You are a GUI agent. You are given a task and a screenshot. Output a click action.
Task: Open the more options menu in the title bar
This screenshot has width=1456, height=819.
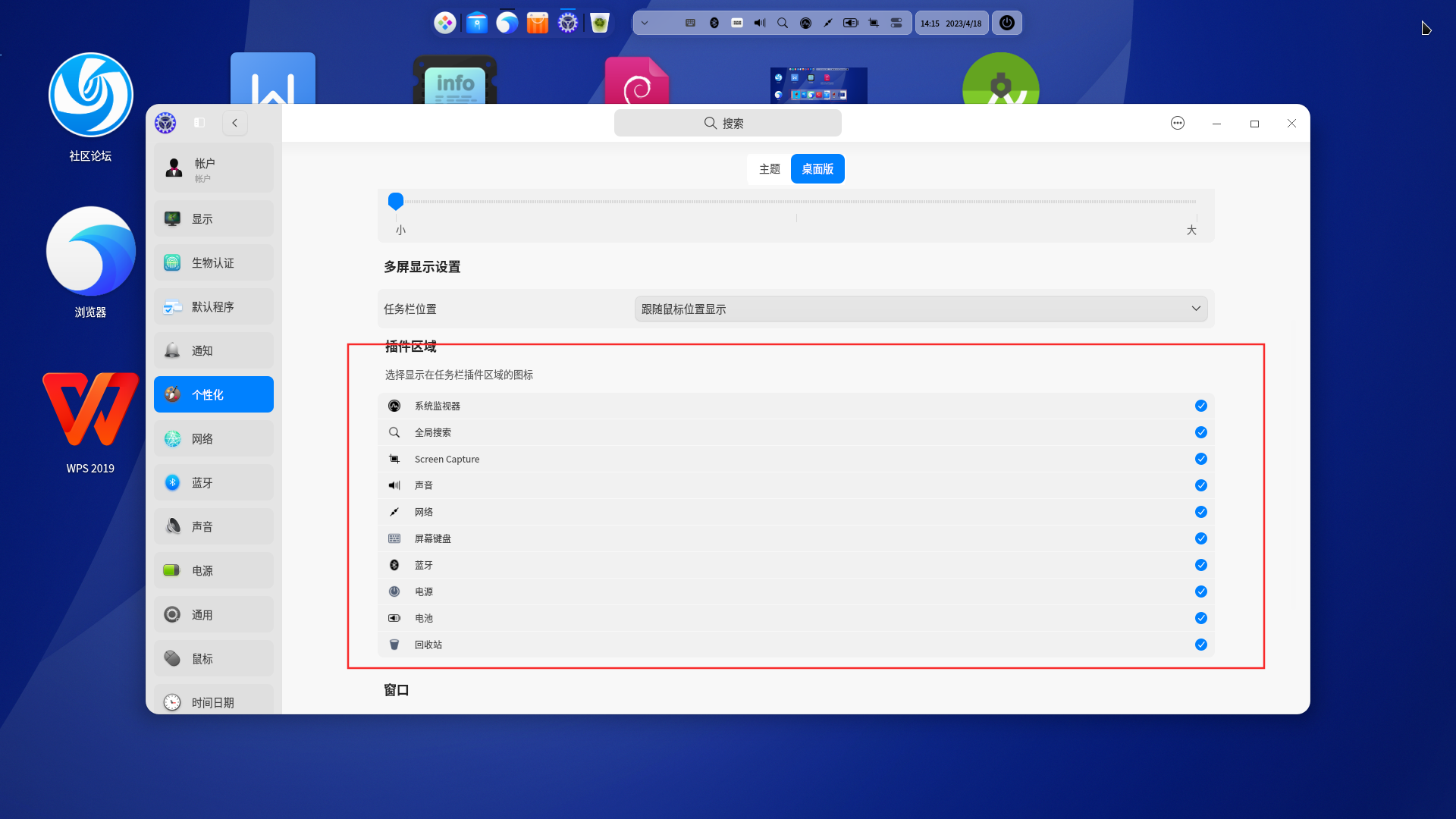click(1178, 123)
